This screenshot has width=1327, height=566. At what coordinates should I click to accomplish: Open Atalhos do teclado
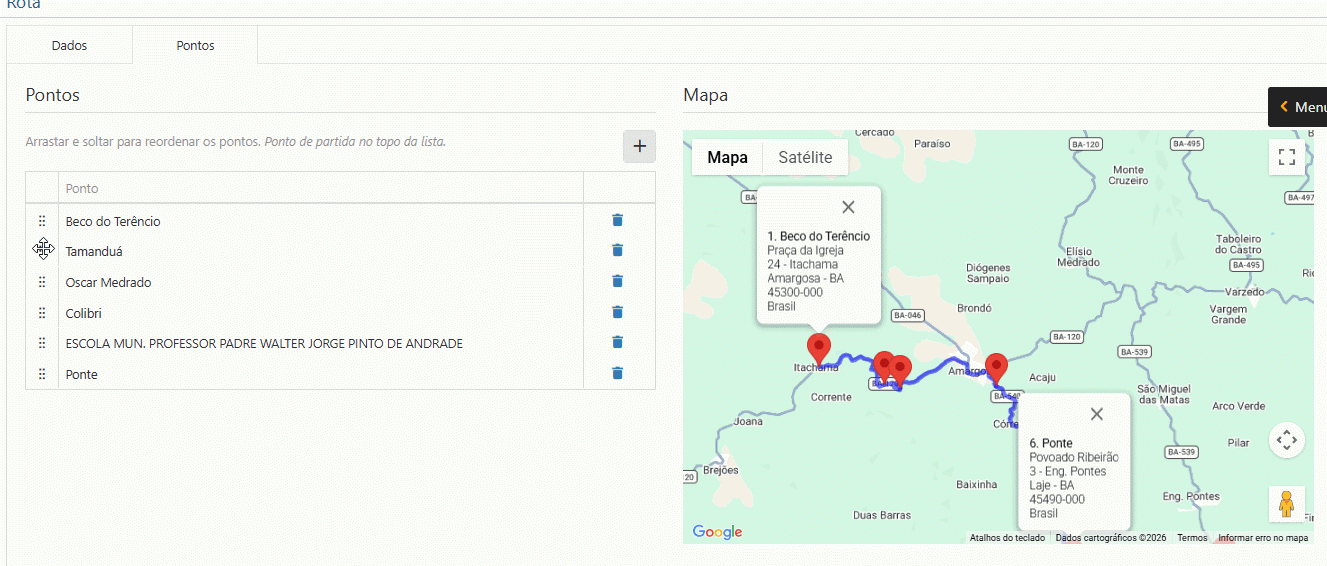pyautogui.click(x=1007, y=538)
